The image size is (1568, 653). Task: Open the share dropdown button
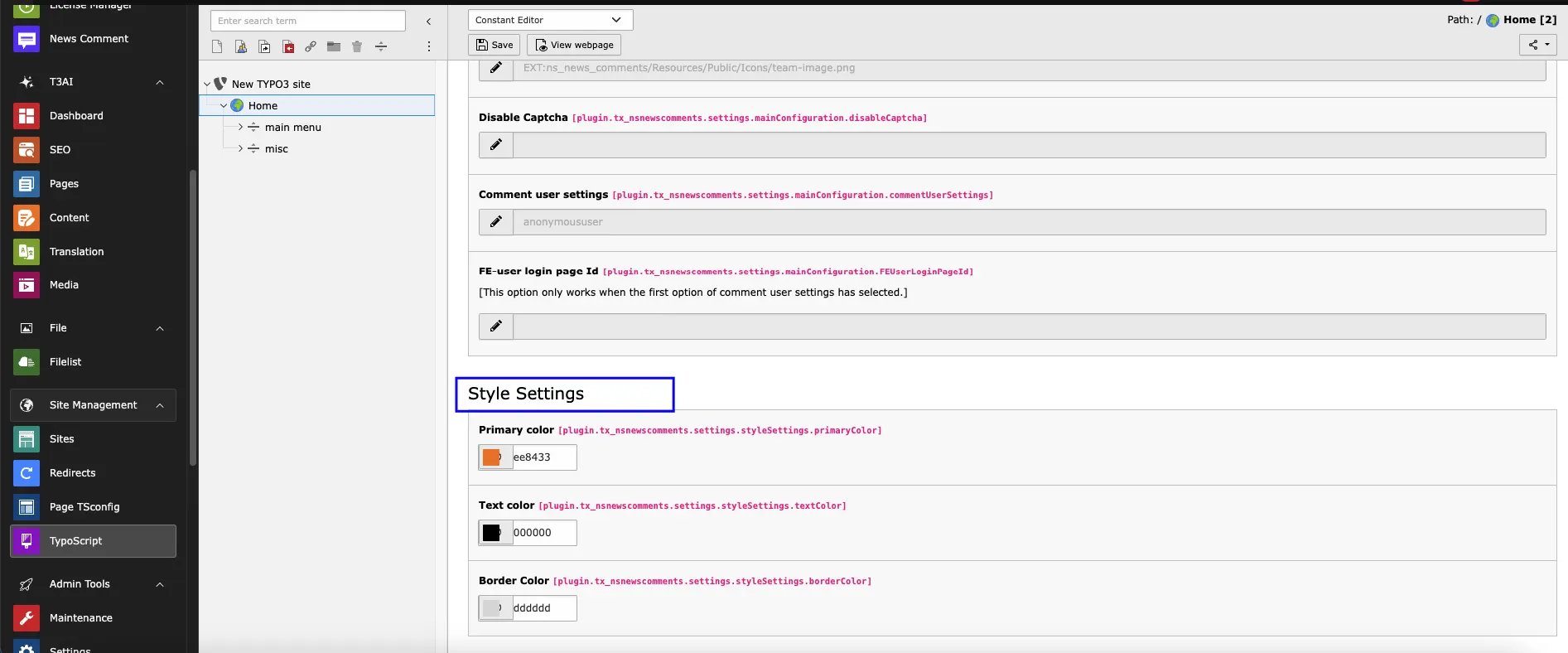tap(1538, 45)
